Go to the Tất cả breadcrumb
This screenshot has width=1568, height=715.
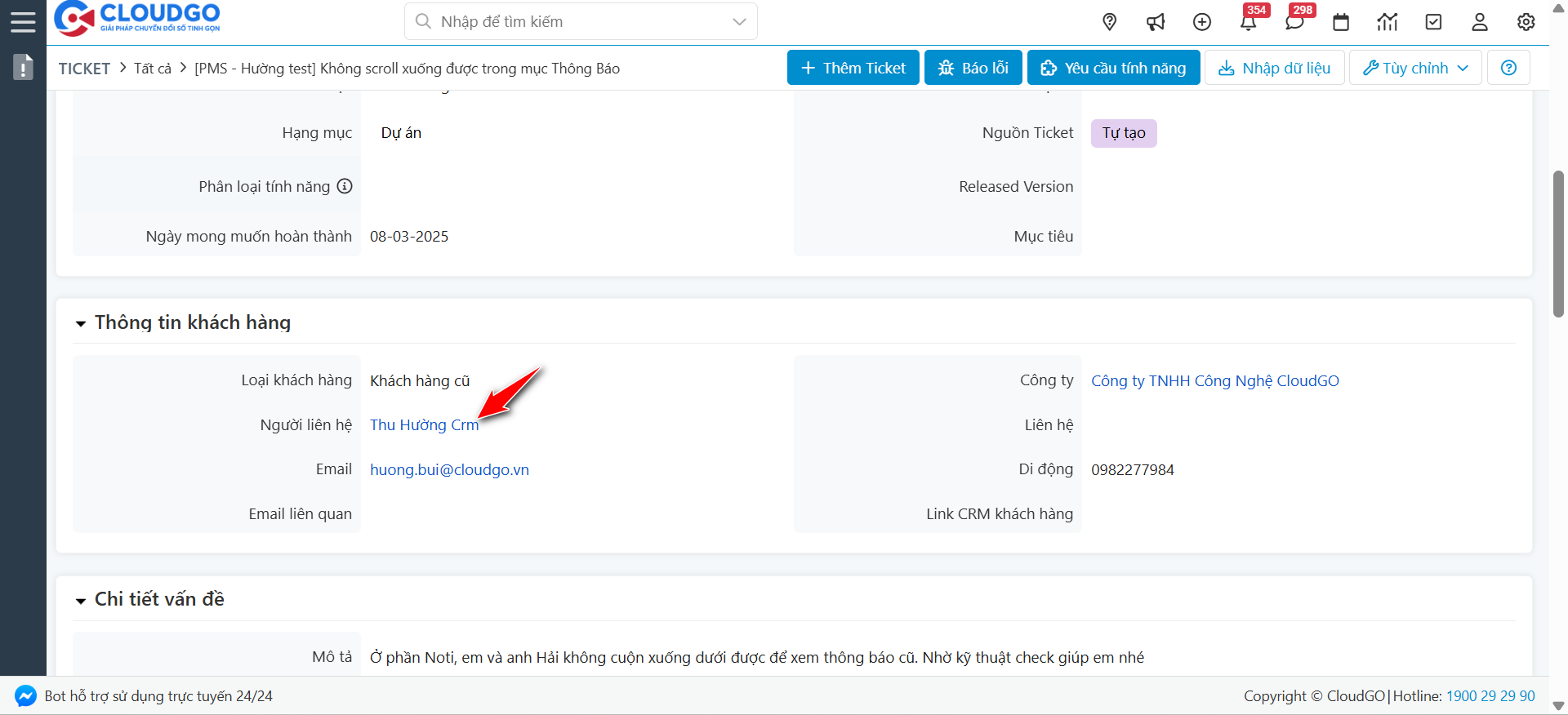pyautogui.click(x=153, y=69)
